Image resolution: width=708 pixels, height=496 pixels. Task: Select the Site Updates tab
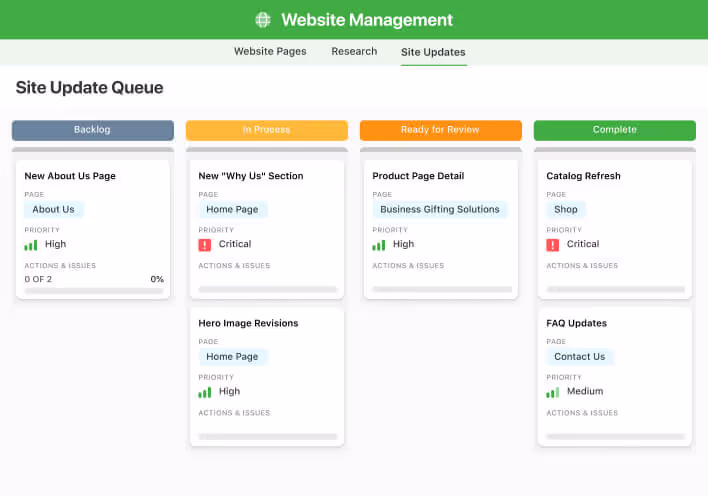click(x=433, y=52)
